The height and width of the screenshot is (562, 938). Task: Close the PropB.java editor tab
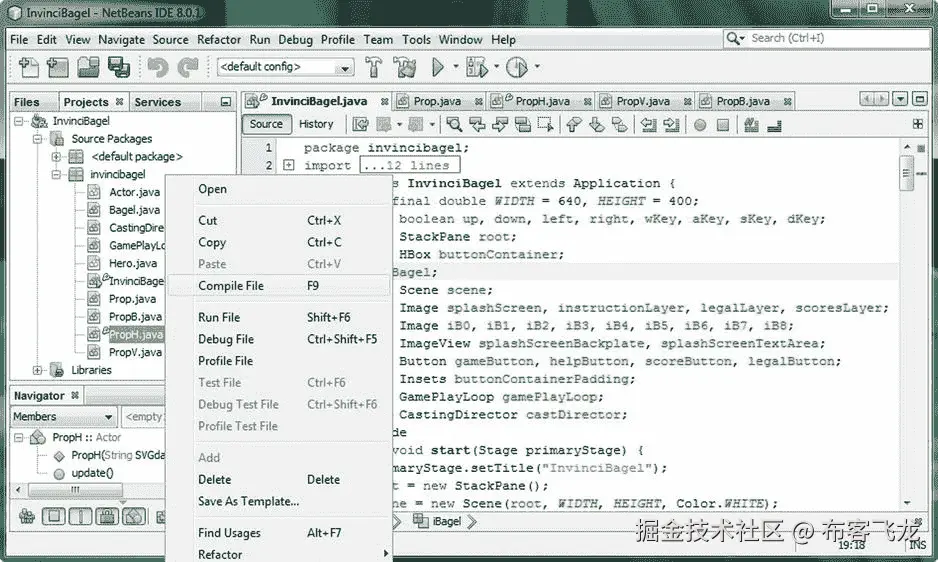point(788,102)
